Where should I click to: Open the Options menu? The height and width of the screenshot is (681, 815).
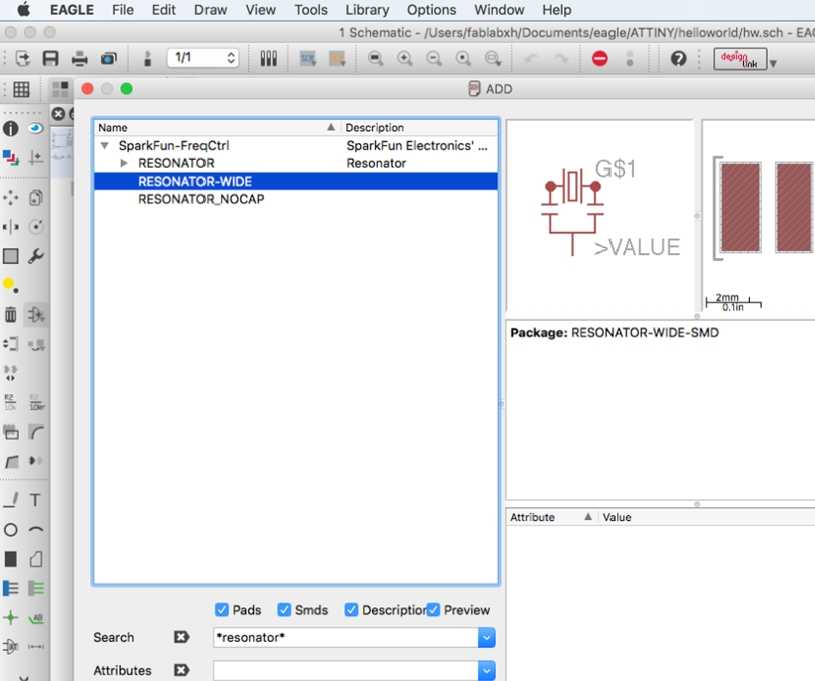(431, 10)
